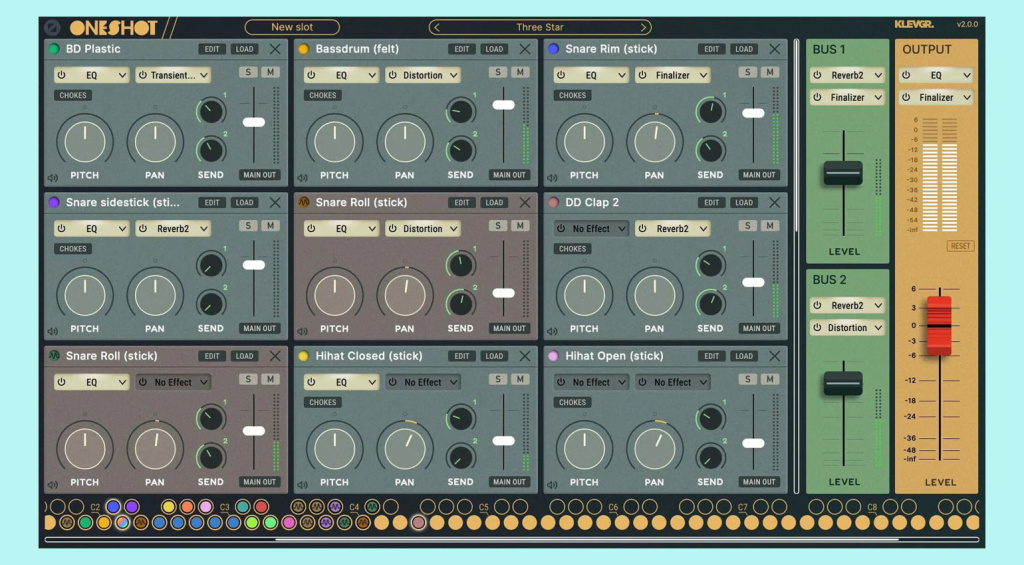Go to previous preset with left arrow

click(437, 28)
